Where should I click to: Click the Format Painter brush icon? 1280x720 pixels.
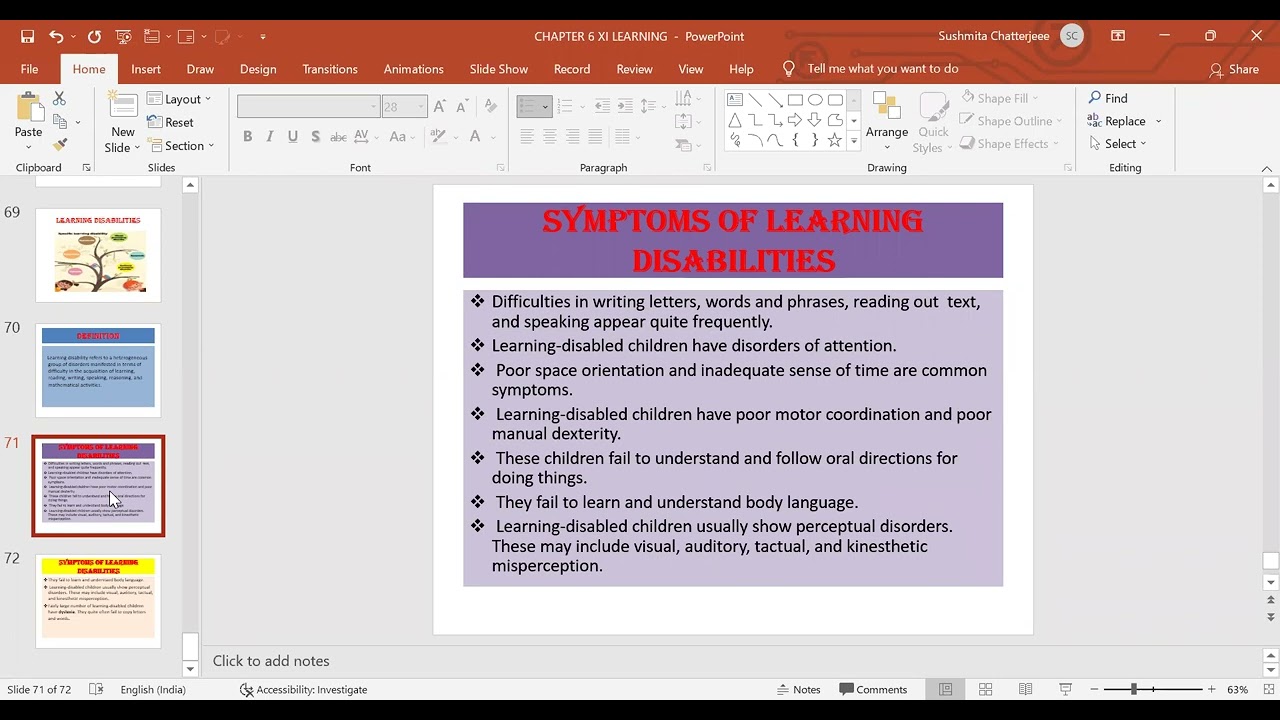pyautogui.click(x=59, y=145)
